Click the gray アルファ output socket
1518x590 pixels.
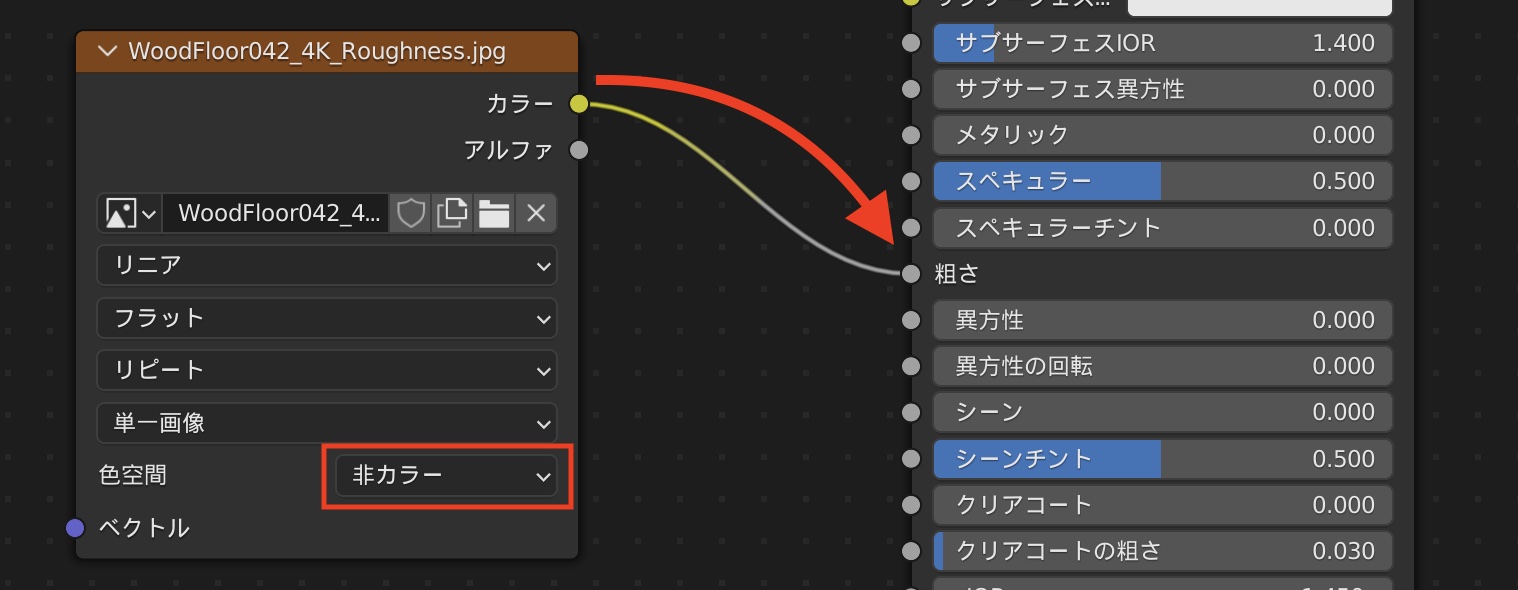click(x=578, y=150)
